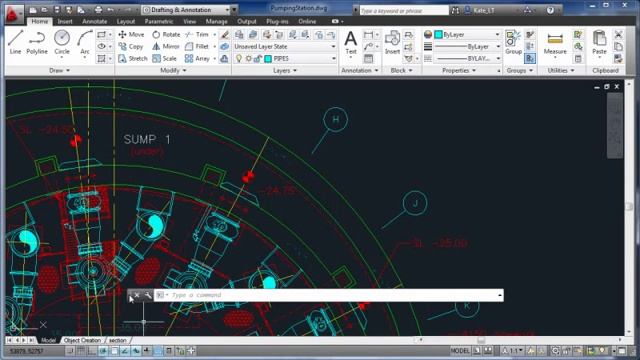Toggle lock icon for PIPES layer
The width and height of the screenshot is (640, 360).
tap(258, 59)
